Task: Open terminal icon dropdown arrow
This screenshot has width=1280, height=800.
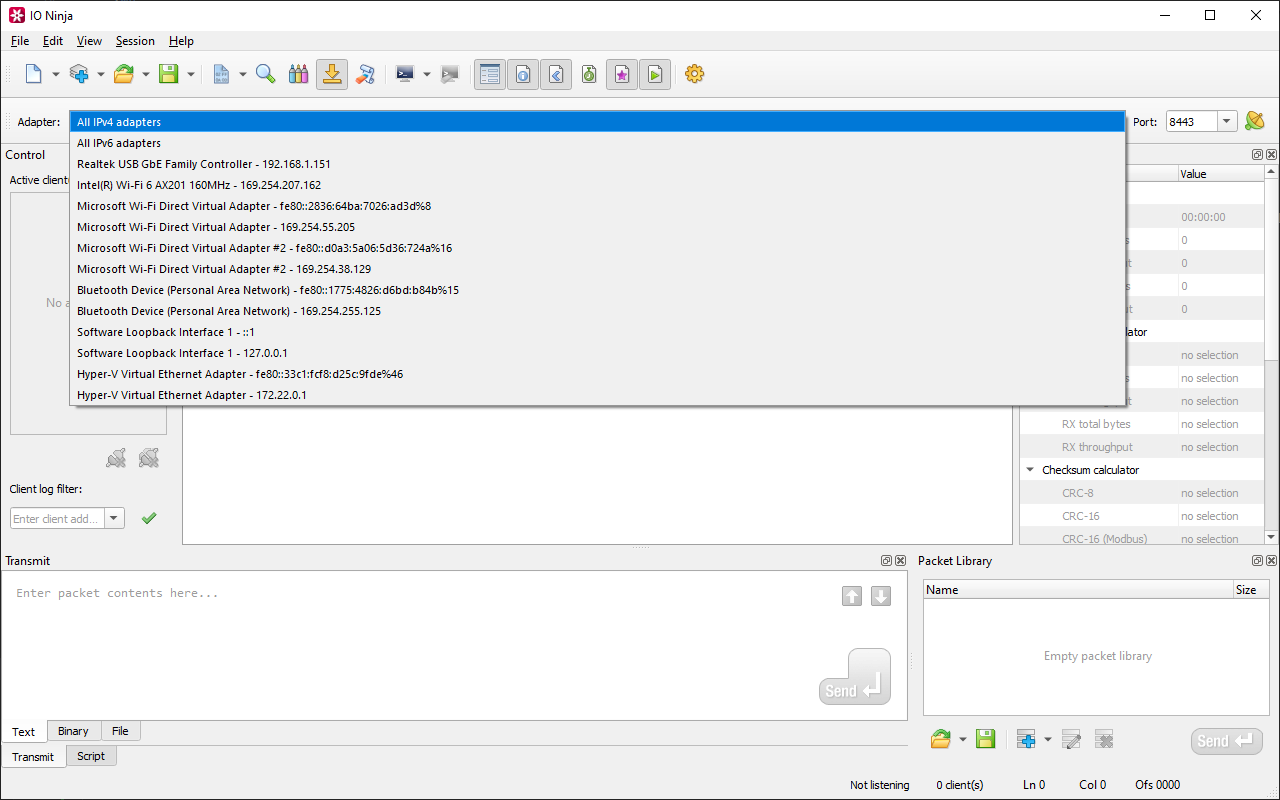Action: click(427, 74)
